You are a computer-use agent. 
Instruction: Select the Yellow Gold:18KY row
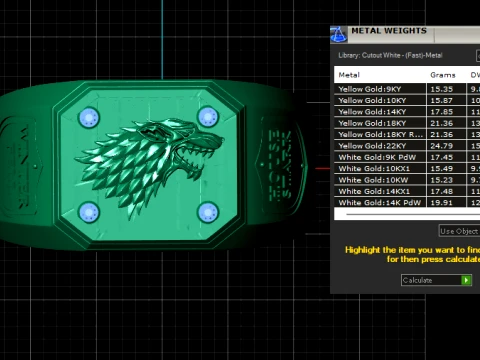(407, 123)
